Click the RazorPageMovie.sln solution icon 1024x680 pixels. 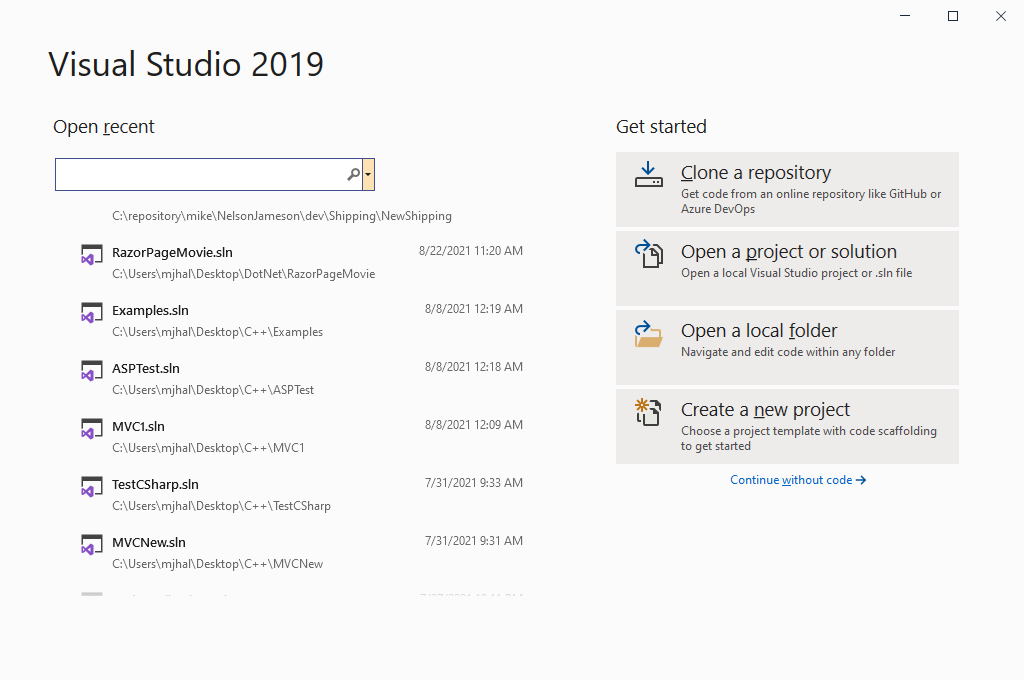92,253
